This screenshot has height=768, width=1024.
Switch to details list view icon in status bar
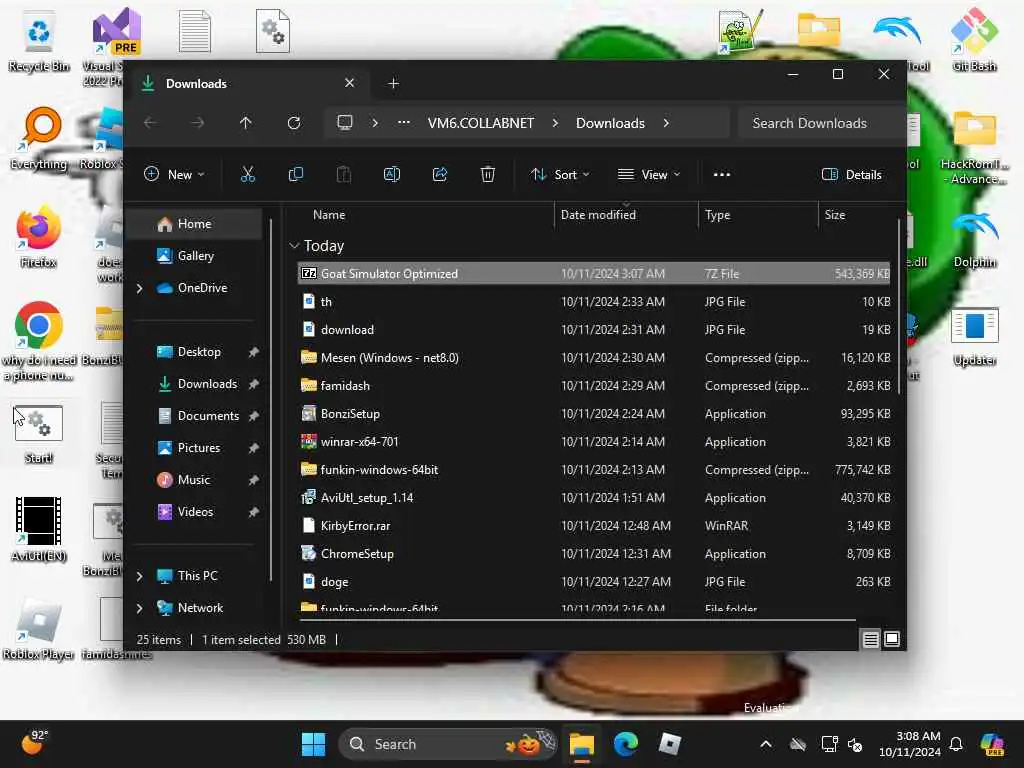[871, 639]
